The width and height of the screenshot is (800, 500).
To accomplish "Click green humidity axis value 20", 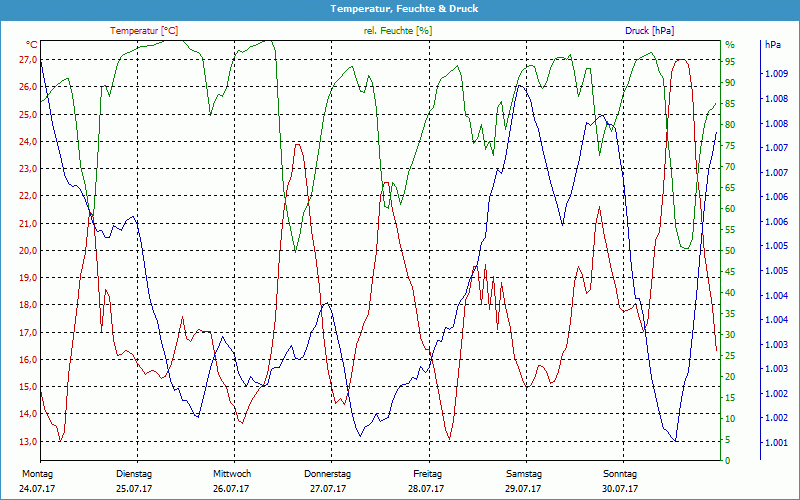I will point(730,377).
